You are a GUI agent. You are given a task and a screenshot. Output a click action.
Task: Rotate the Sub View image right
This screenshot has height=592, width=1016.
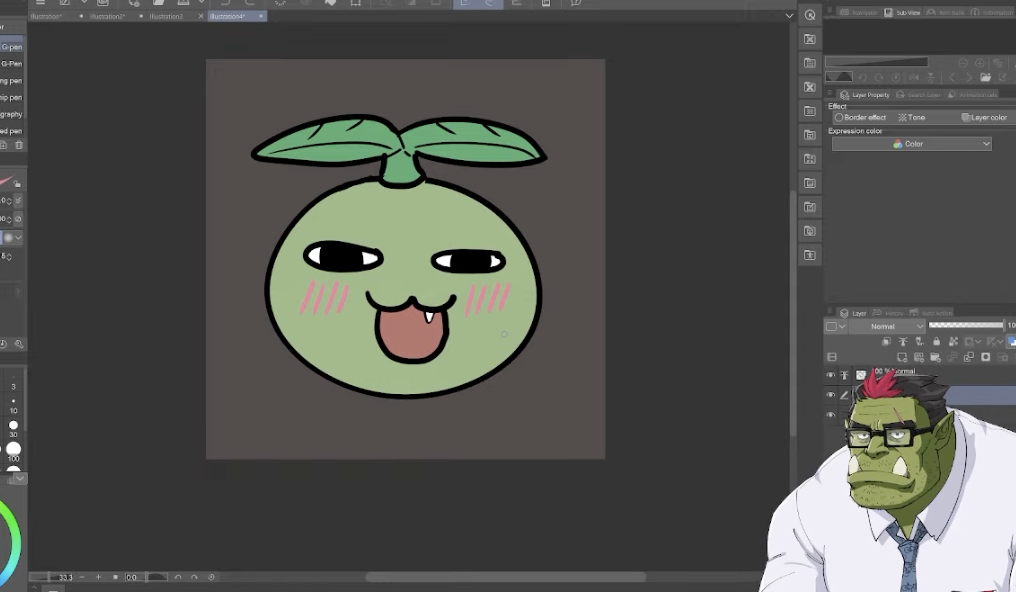[879, 77]
